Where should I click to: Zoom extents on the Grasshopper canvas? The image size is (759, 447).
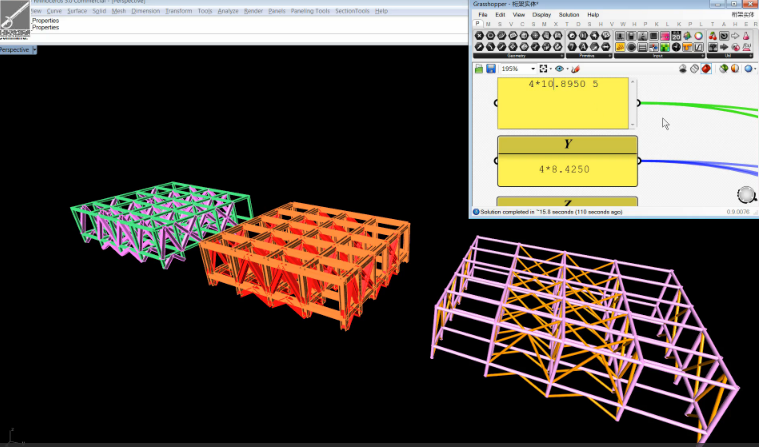click(x=543, y=69)
